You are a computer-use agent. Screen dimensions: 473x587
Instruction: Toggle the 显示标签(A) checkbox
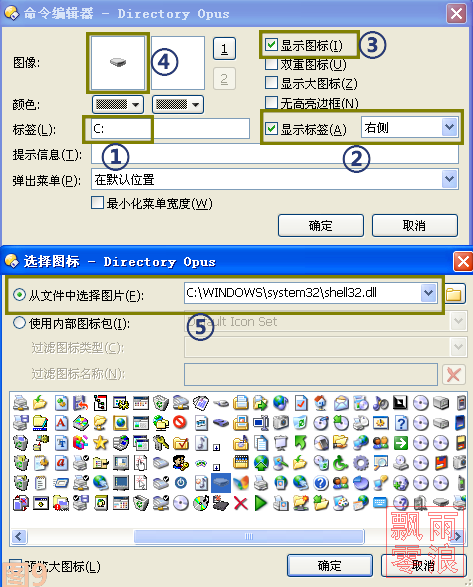271,128
